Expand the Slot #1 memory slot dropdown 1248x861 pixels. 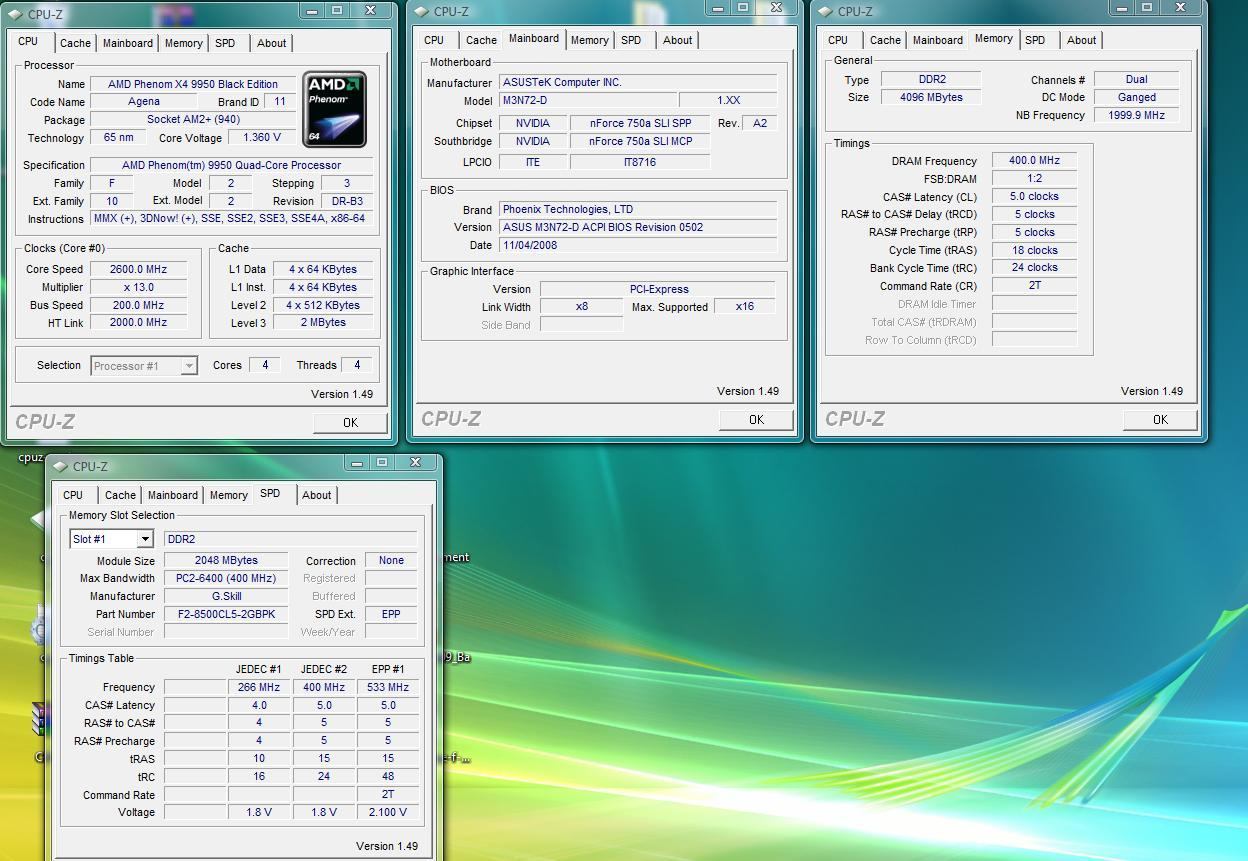tap(144, 539)
